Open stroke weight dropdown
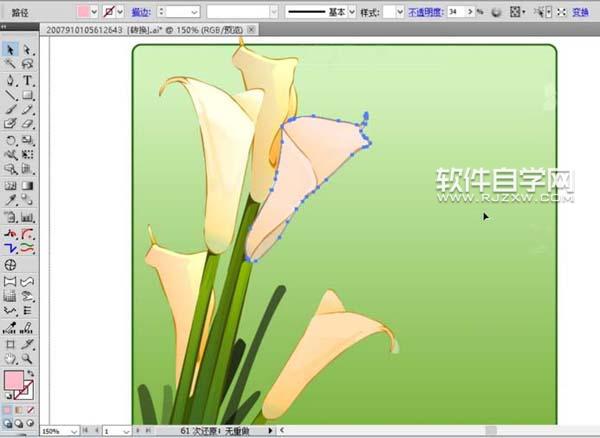Image resolution: width=600 pixels, height=438 pixels. tap(194, 12)
